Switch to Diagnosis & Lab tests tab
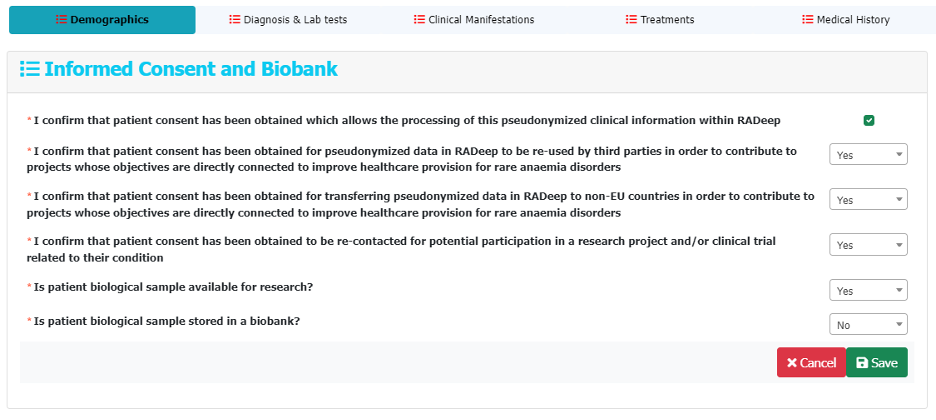Screen dimensions: 936x420 click(288, 20)
